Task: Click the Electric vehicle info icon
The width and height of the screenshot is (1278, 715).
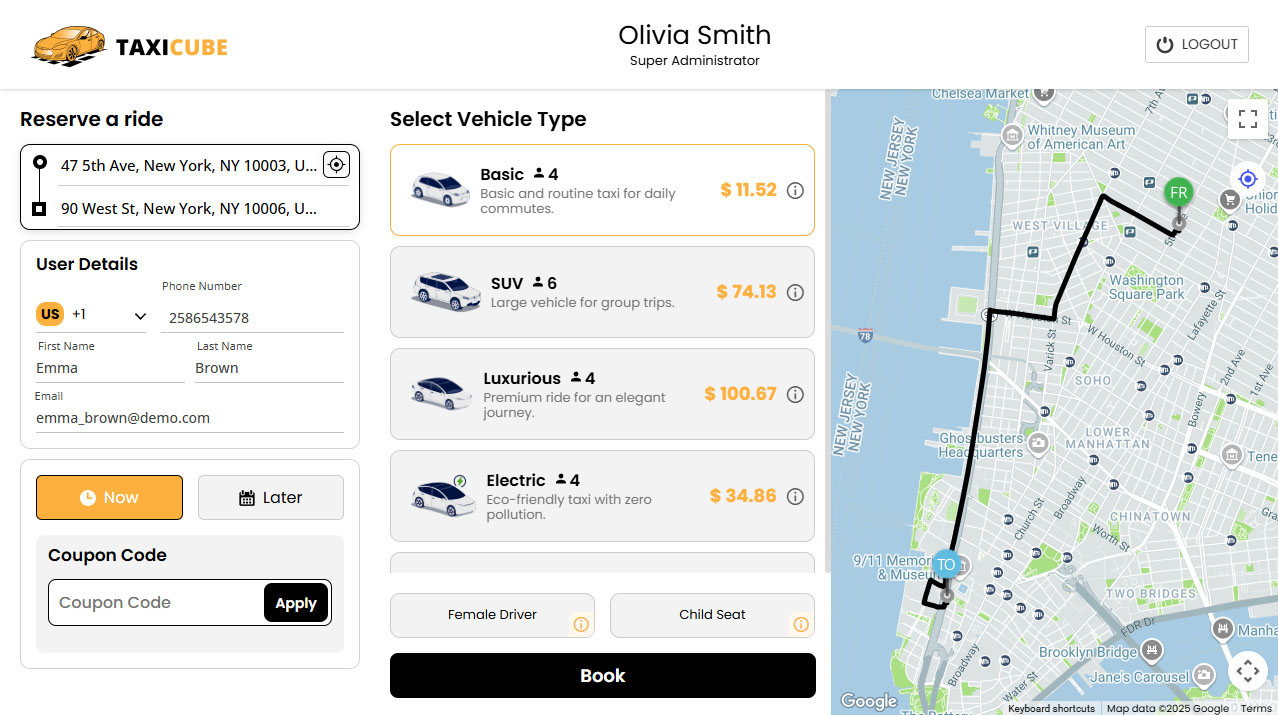Action: [x=795, y=496]
